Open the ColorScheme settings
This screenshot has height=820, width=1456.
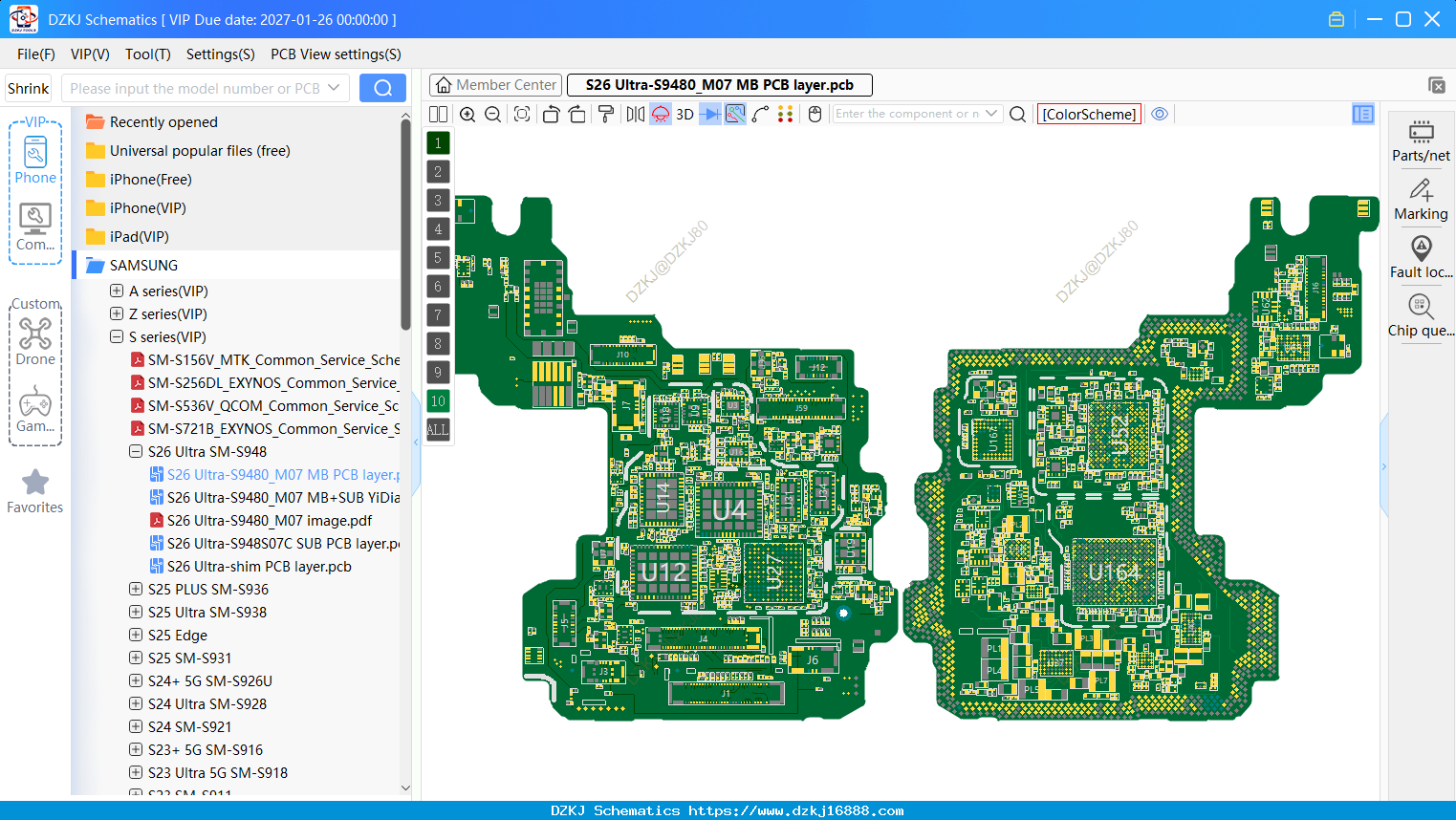(1089, 114)
